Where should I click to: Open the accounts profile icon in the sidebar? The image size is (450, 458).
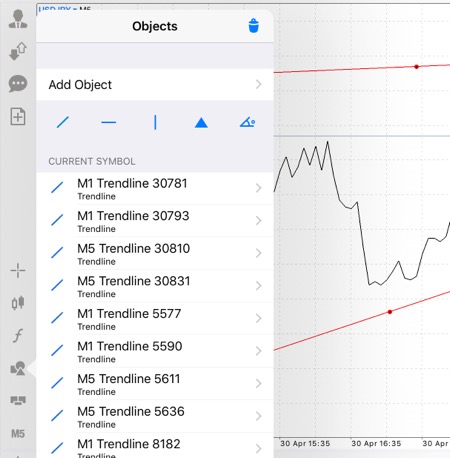(x=18, y=19)
